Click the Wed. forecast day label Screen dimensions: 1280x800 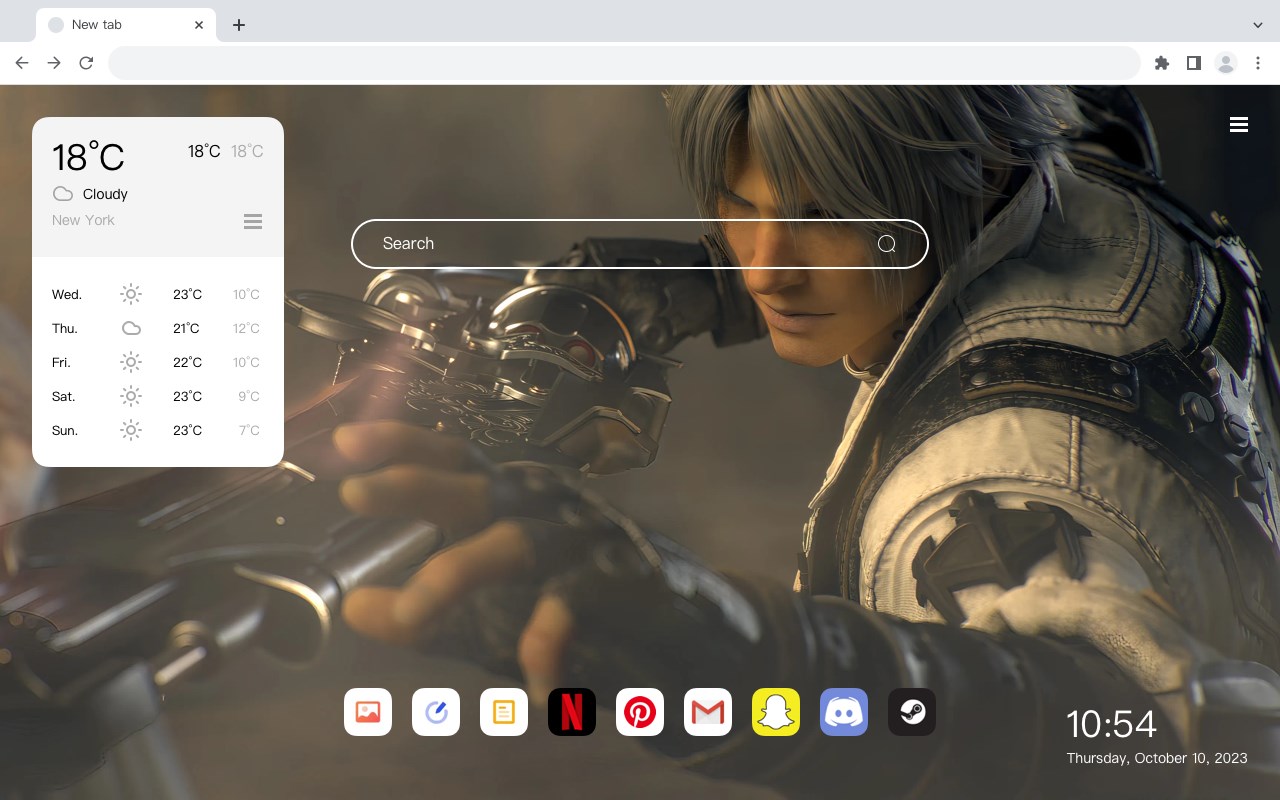click(x=67, y=294)
